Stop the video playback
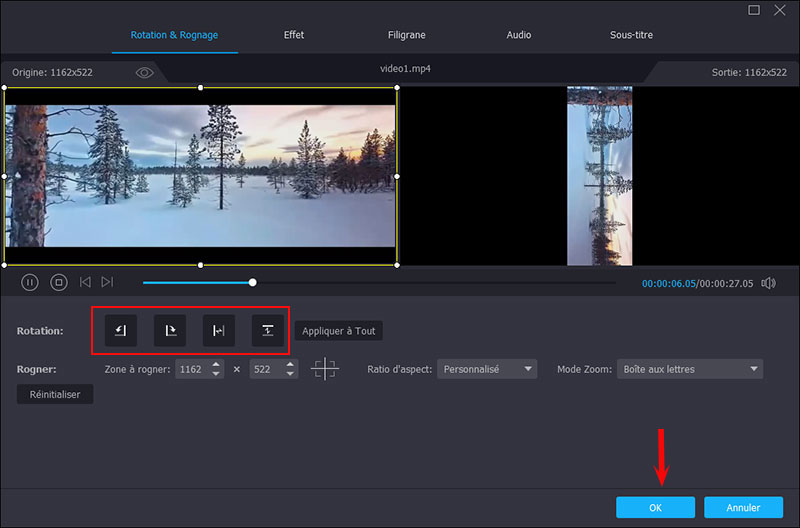This screenshot has width=800, height=528. tap(59, 283)
